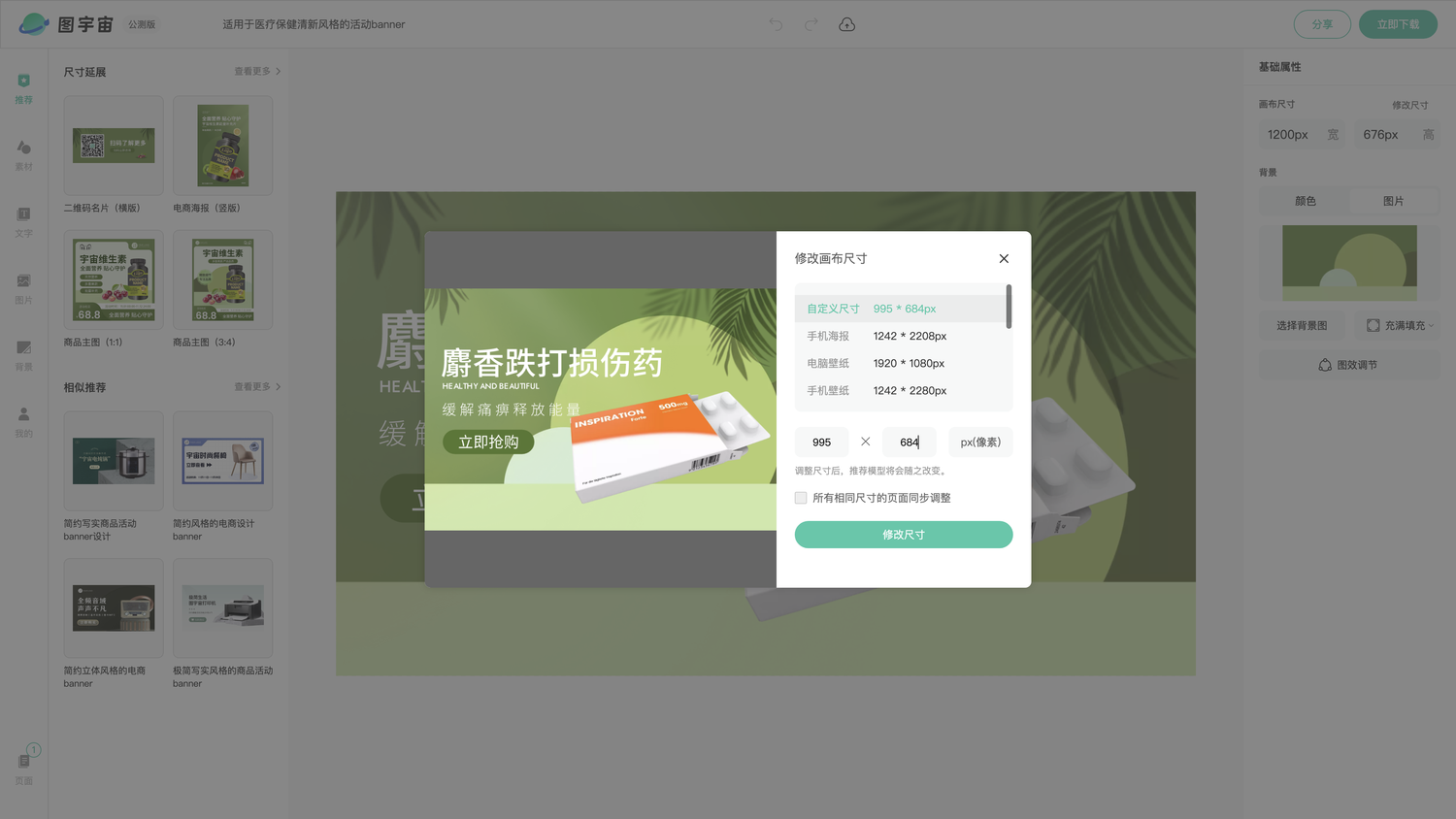
Task: Open the 简约立体风格的电商banner template
Action: tap(114, 607)
